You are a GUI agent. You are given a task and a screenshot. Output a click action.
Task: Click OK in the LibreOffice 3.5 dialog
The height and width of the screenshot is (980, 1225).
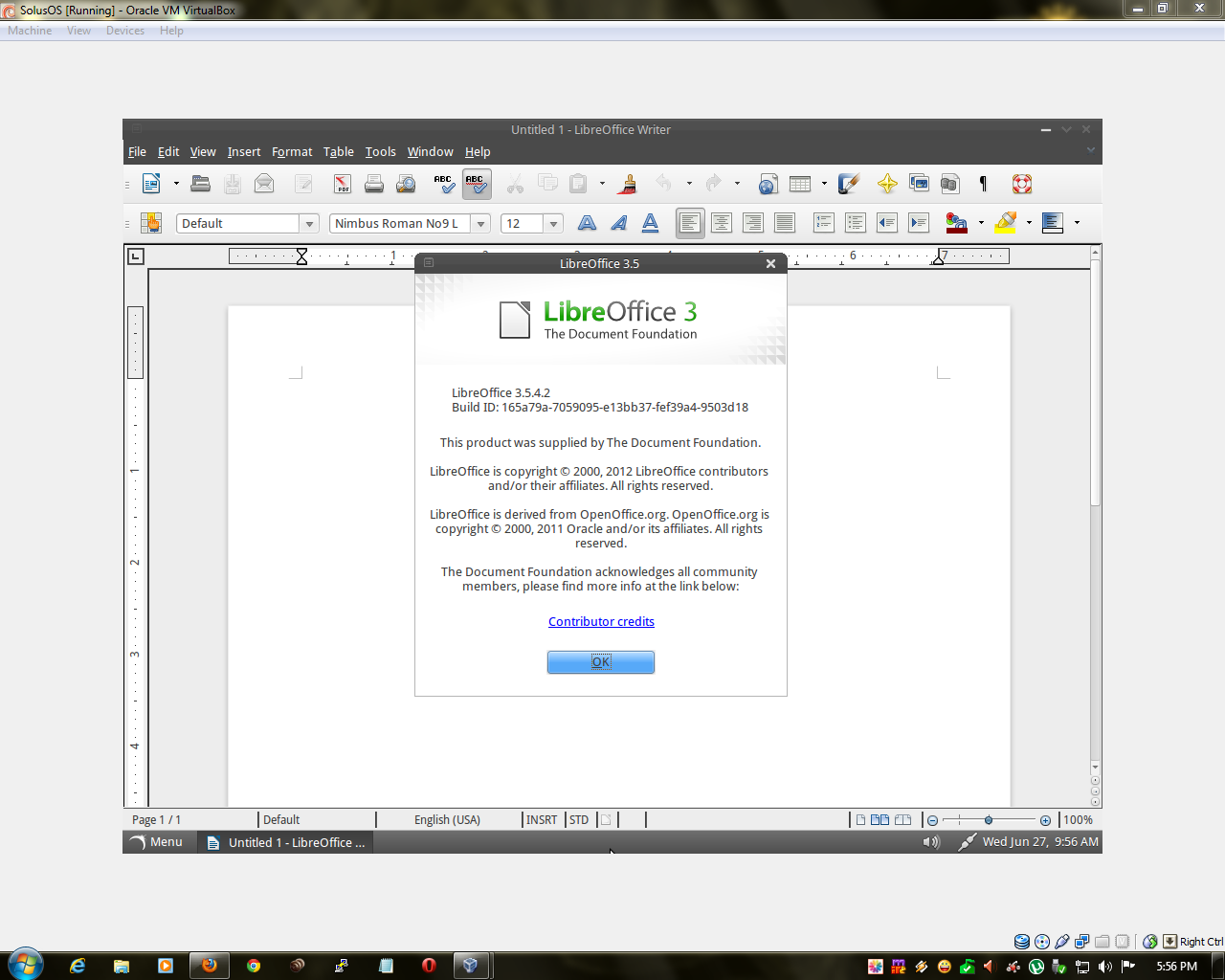(x=601, y=662)
